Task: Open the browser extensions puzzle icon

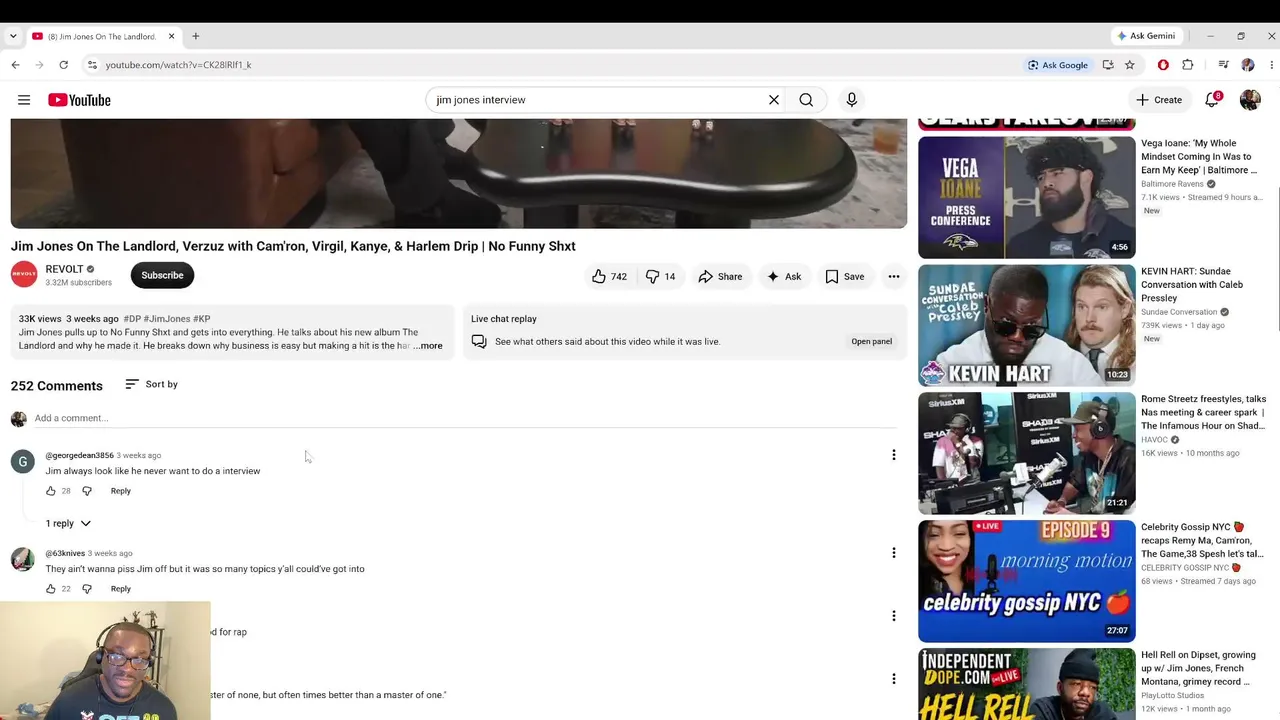Action: (1188, 65)
